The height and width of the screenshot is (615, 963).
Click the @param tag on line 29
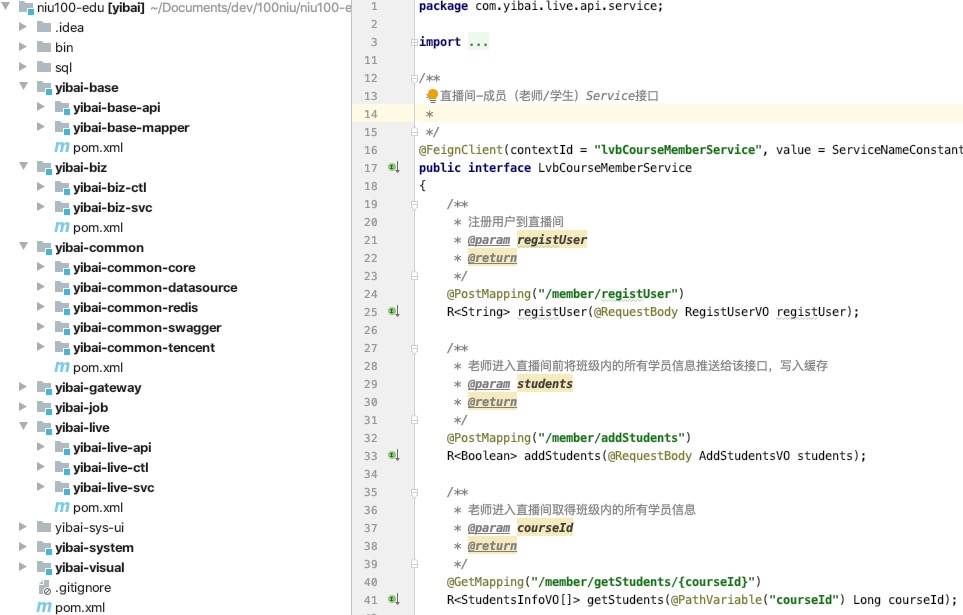(488, 384)
